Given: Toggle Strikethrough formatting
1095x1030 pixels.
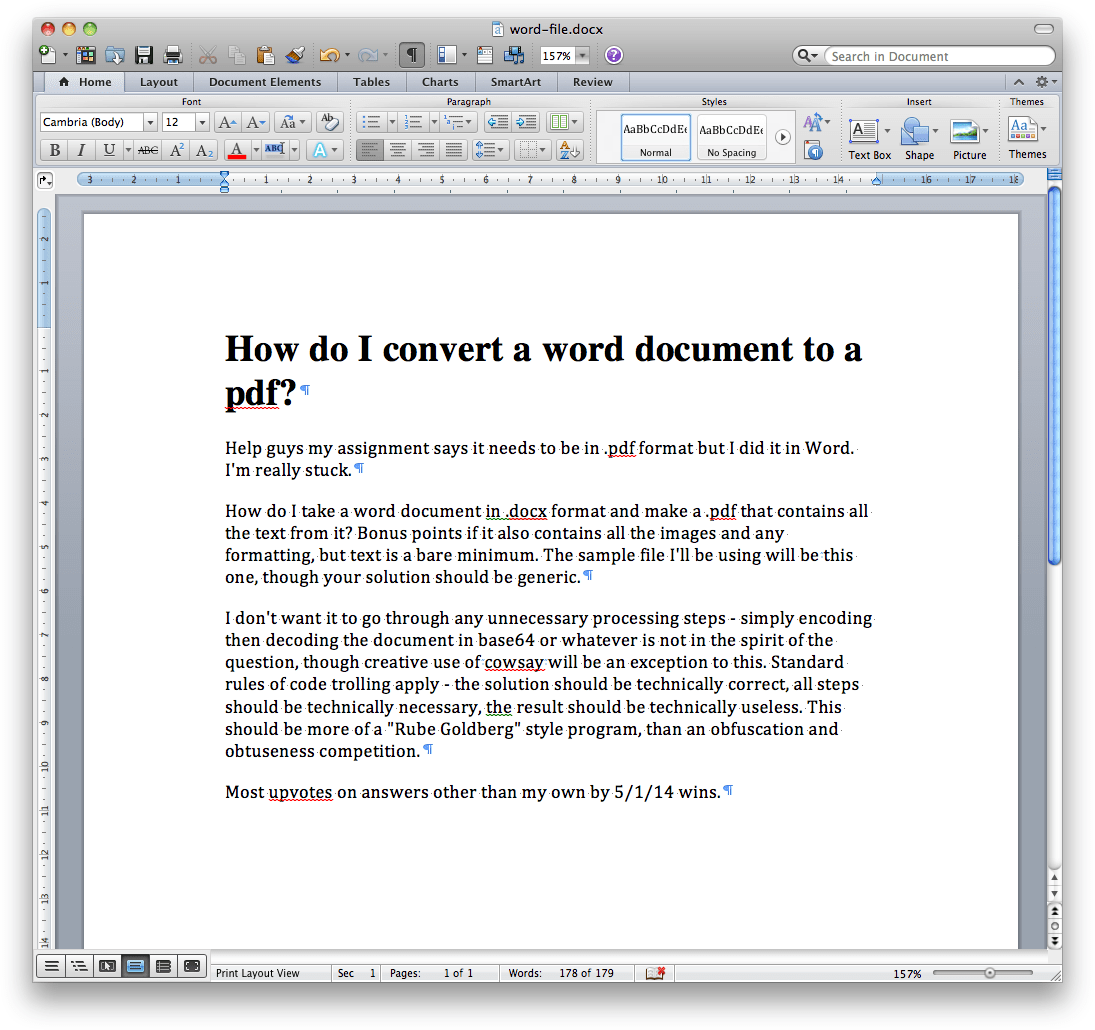Looking at the screenshot, I should pyautogui.click(x=147, y=150).
